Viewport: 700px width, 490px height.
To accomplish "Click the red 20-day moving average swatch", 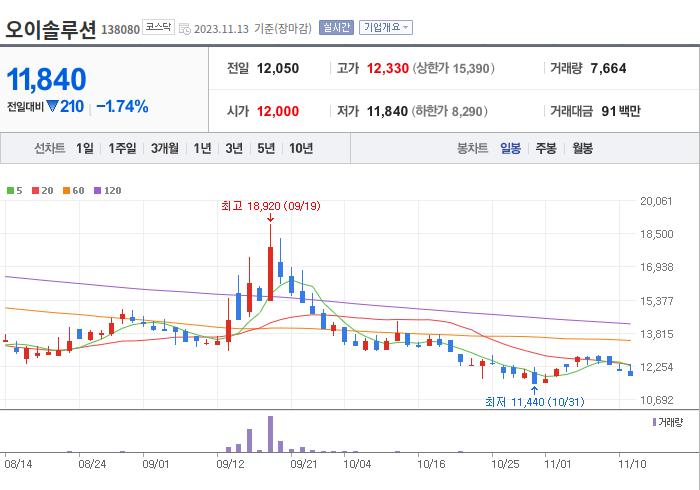I will (x=35, y=191).
